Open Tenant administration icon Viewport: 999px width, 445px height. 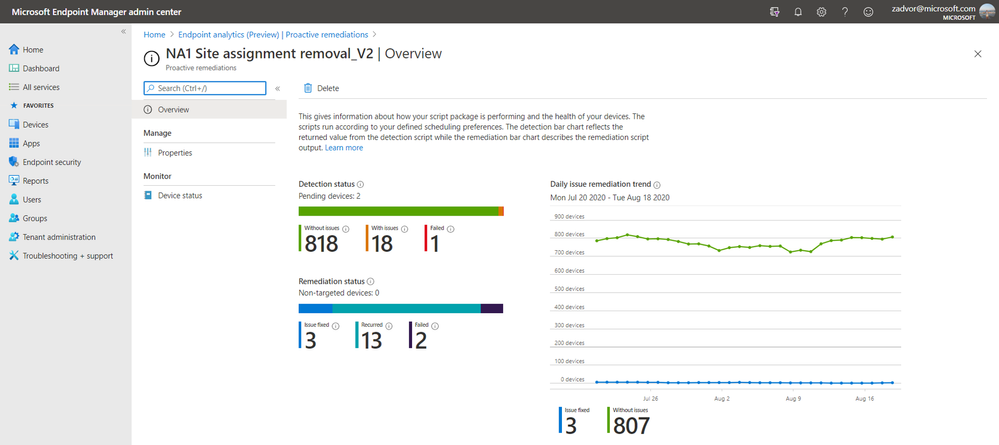pyautogui.click(x=14, y=237)
